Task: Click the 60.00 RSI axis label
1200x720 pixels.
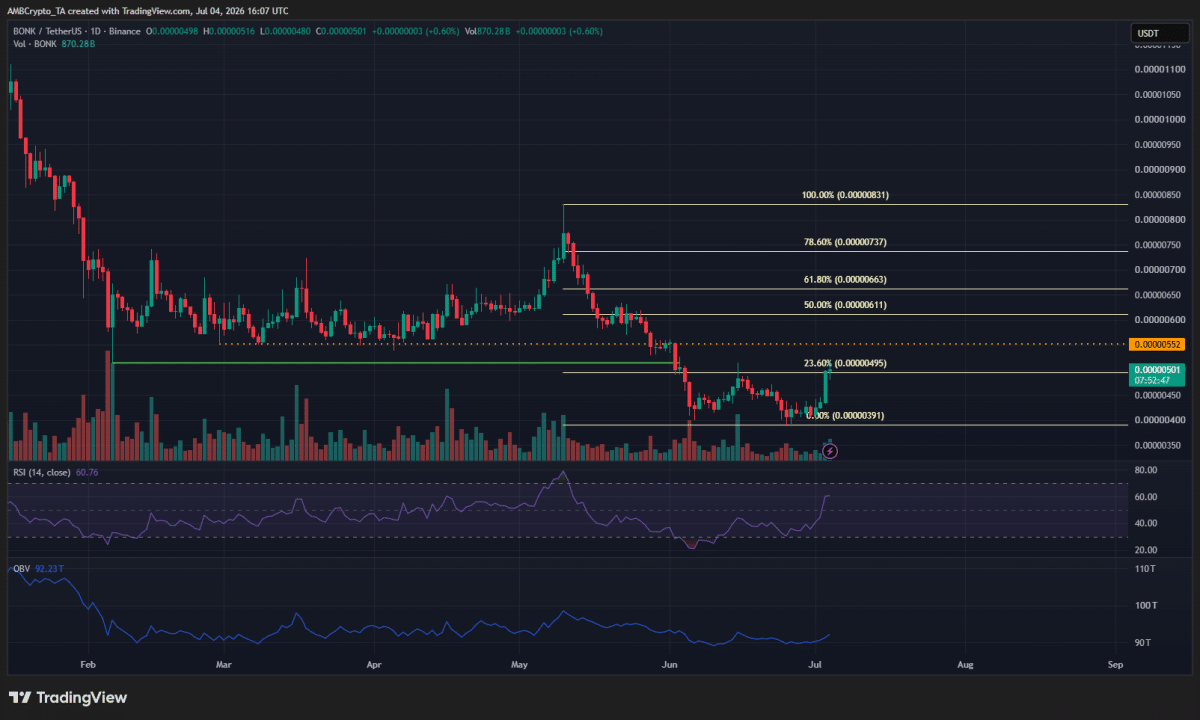Action: coord(1146,497)
